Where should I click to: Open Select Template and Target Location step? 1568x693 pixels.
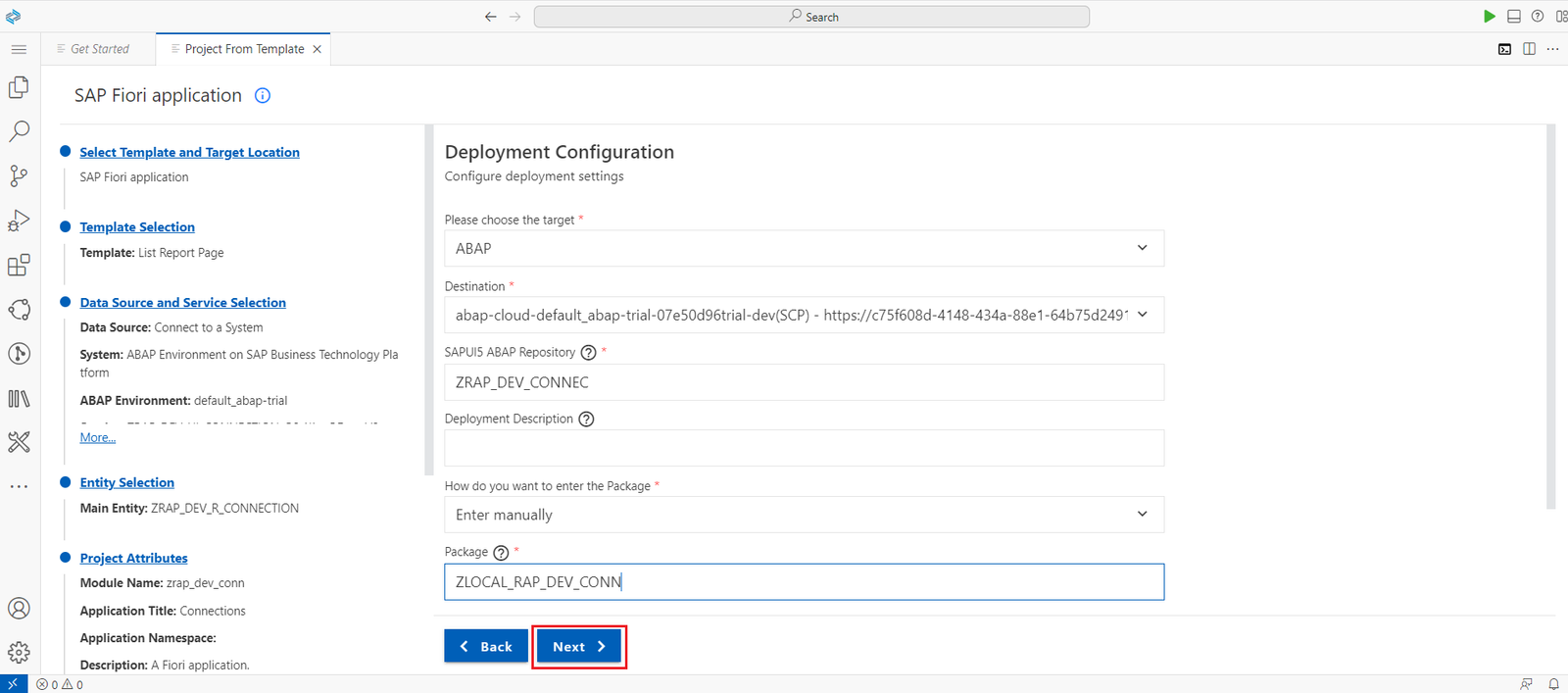click(190, 152)
